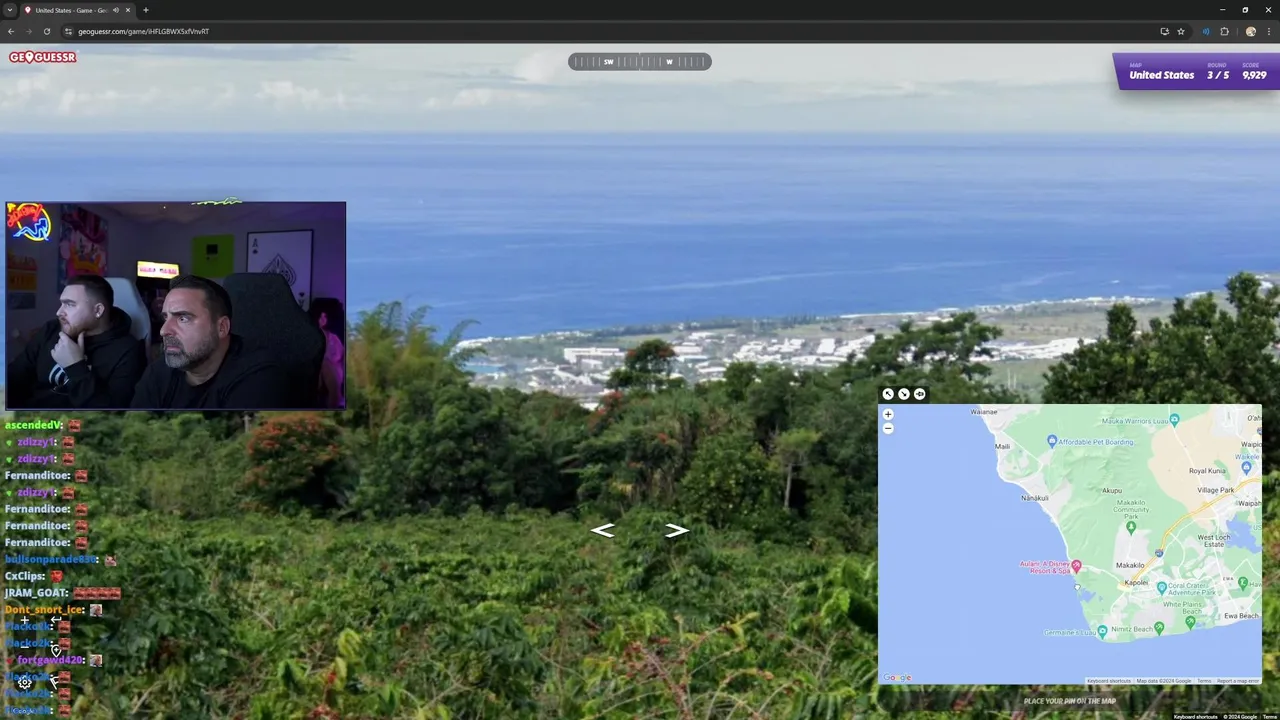Go back in browser history
Viewport: 1280px width, 720px height.
(11, 31)
